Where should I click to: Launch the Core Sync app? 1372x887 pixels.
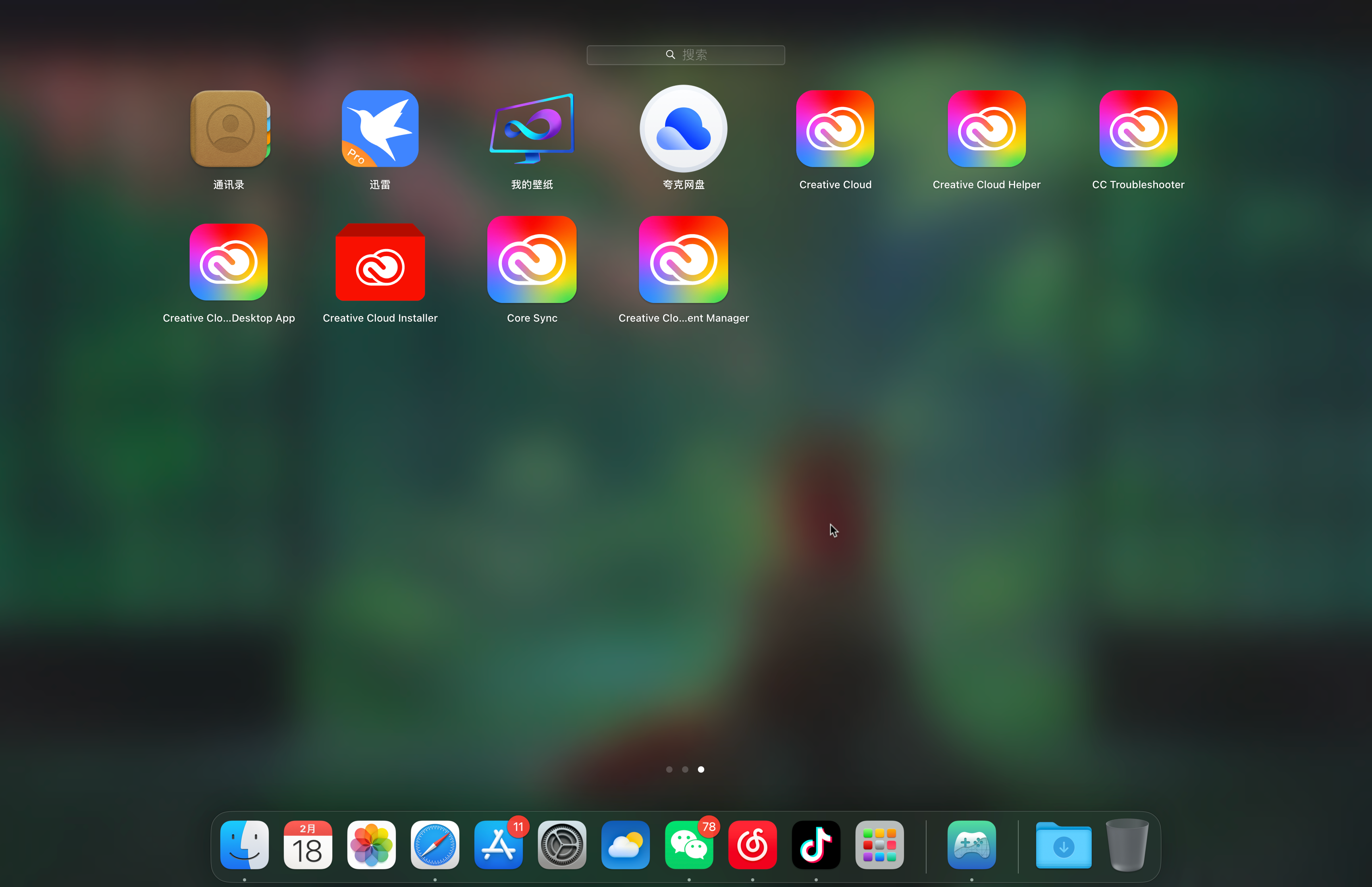pyautogui.click(x=532, y=260)
